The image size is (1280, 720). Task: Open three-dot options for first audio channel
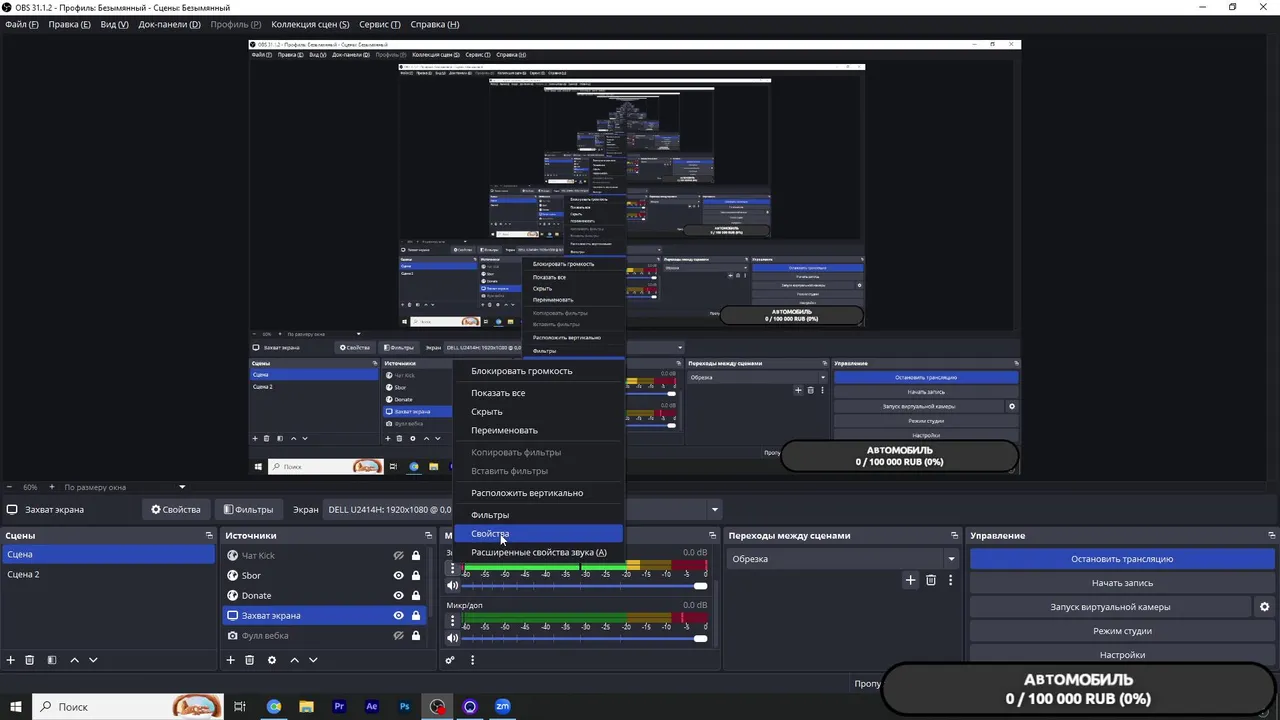(x=452, y=568)
